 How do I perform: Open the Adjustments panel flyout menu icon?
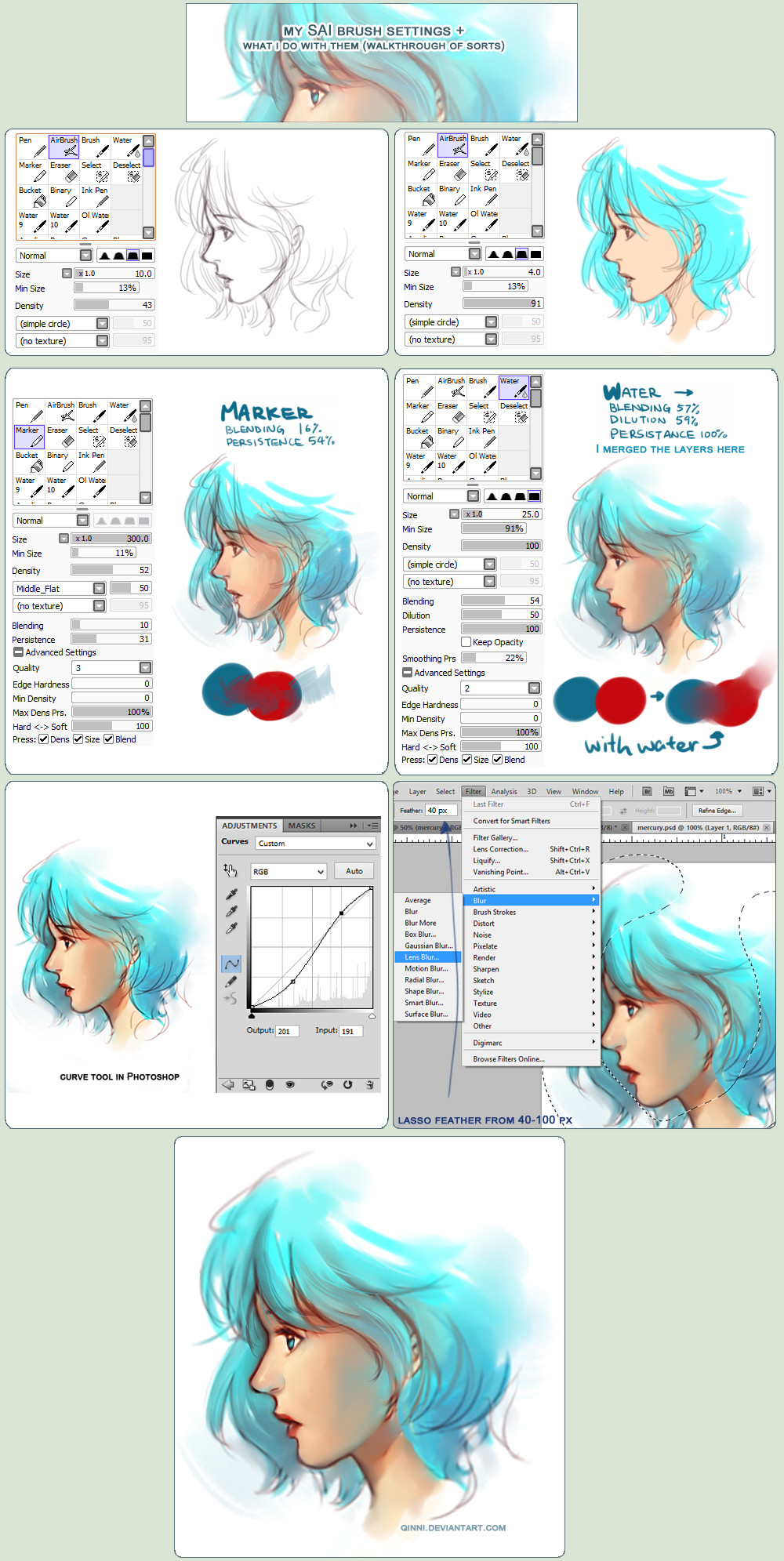[372, 826]
